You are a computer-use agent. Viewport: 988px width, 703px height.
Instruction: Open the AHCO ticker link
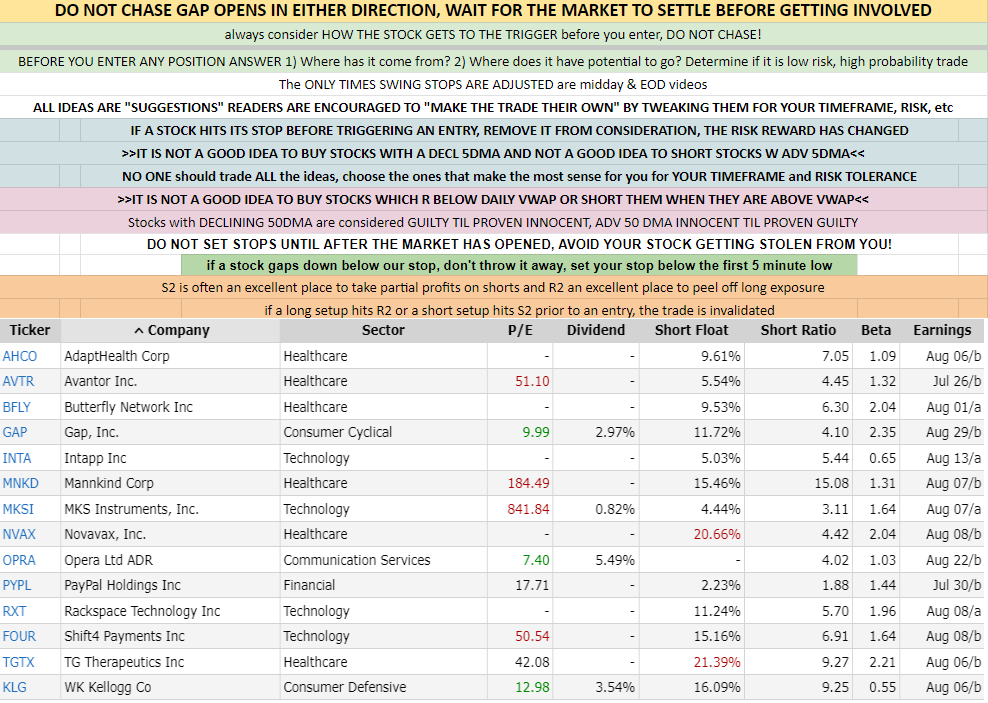point(20,356)
